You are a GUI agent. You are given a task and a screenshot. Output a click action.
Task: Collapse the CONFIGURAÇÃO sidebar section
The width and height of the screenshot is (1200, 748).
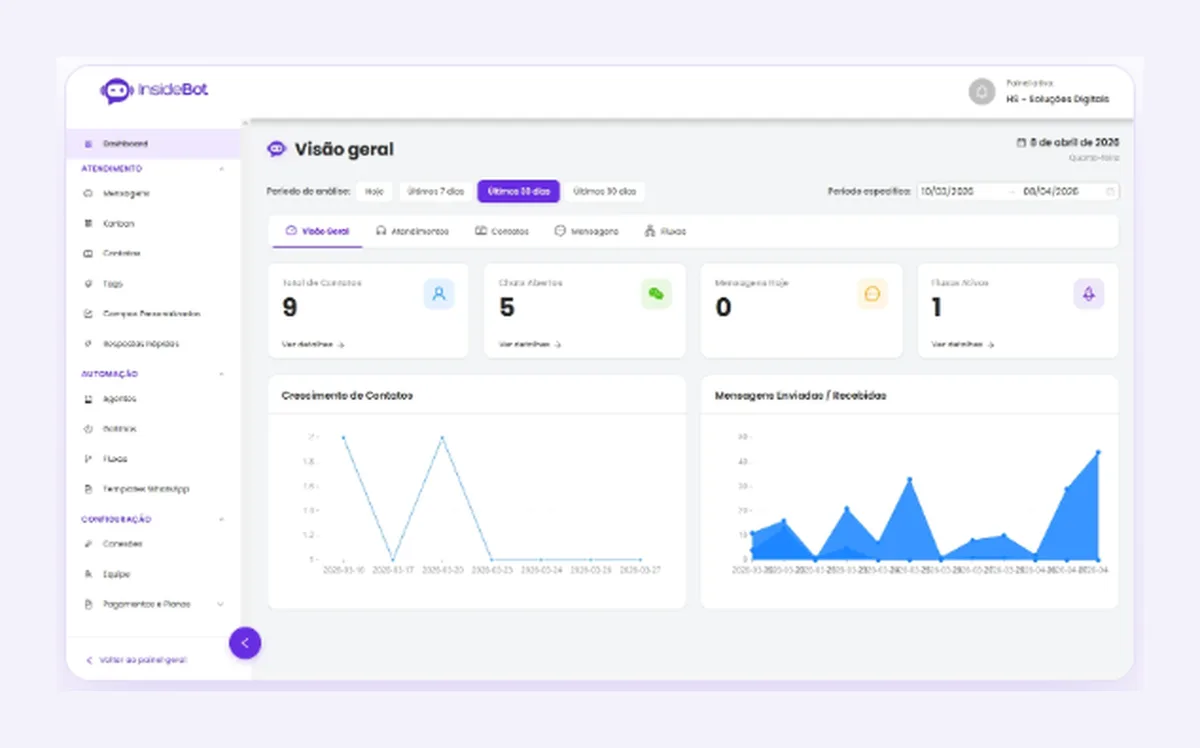(x=221, y=520)
